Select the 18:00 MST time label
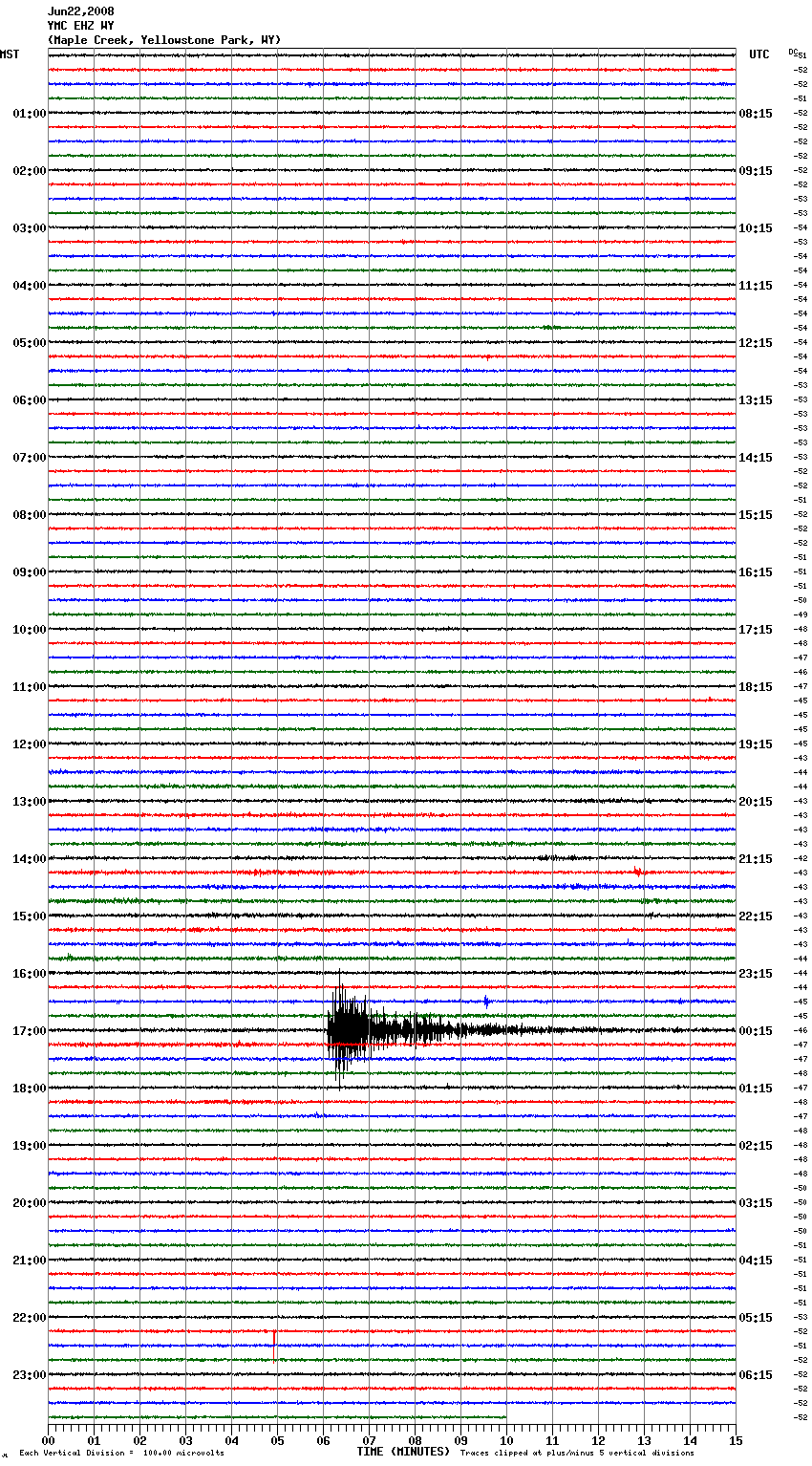 click(30, 1089)
